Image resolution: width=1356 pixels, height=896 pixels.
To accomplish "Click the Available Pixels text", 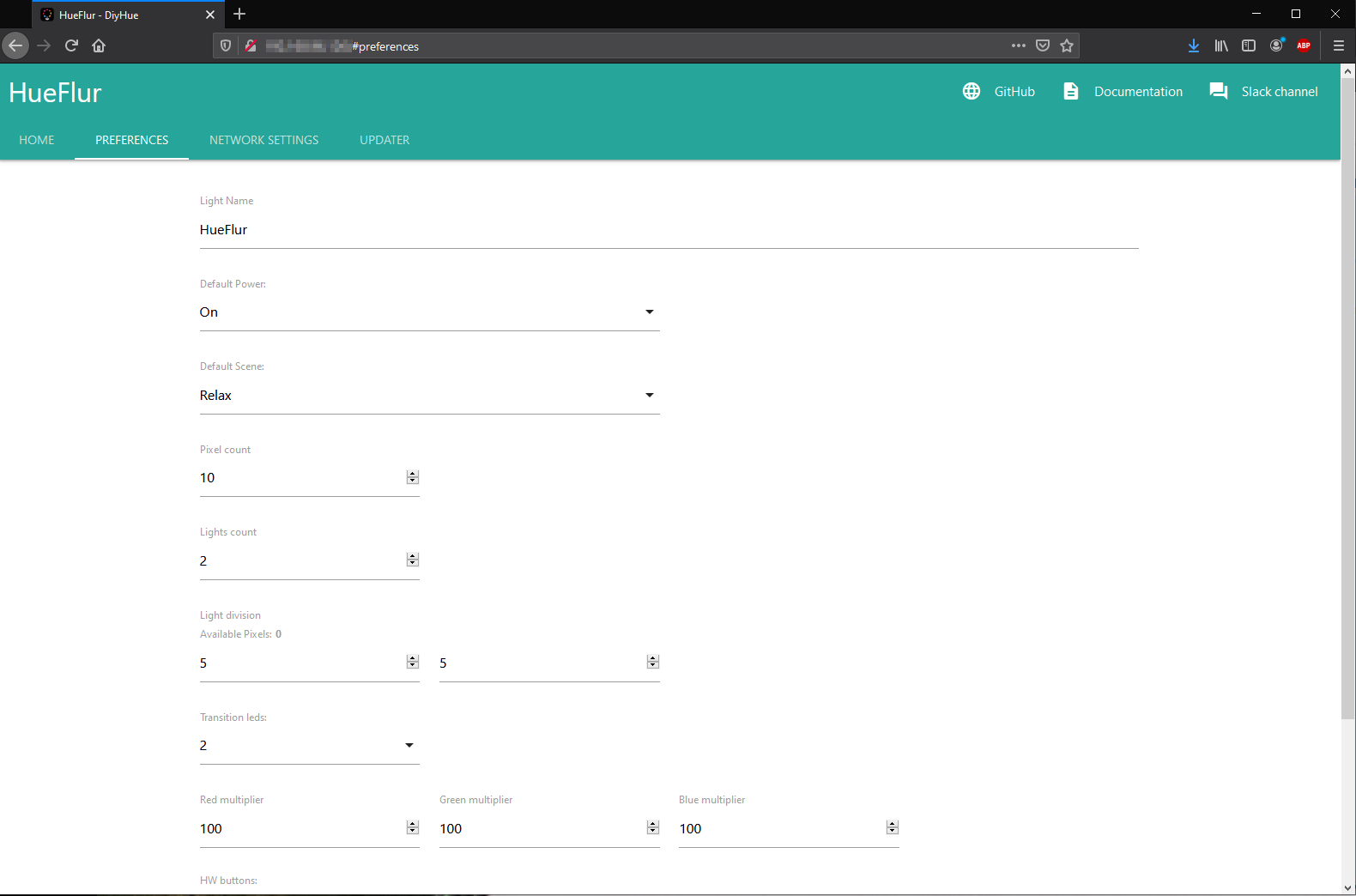I will [241, 634].
